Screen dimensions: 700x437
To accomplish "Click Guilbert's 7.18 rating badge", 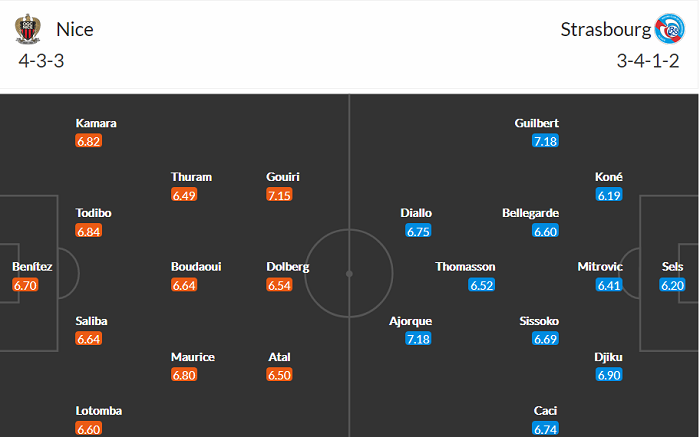I will 545,141.
